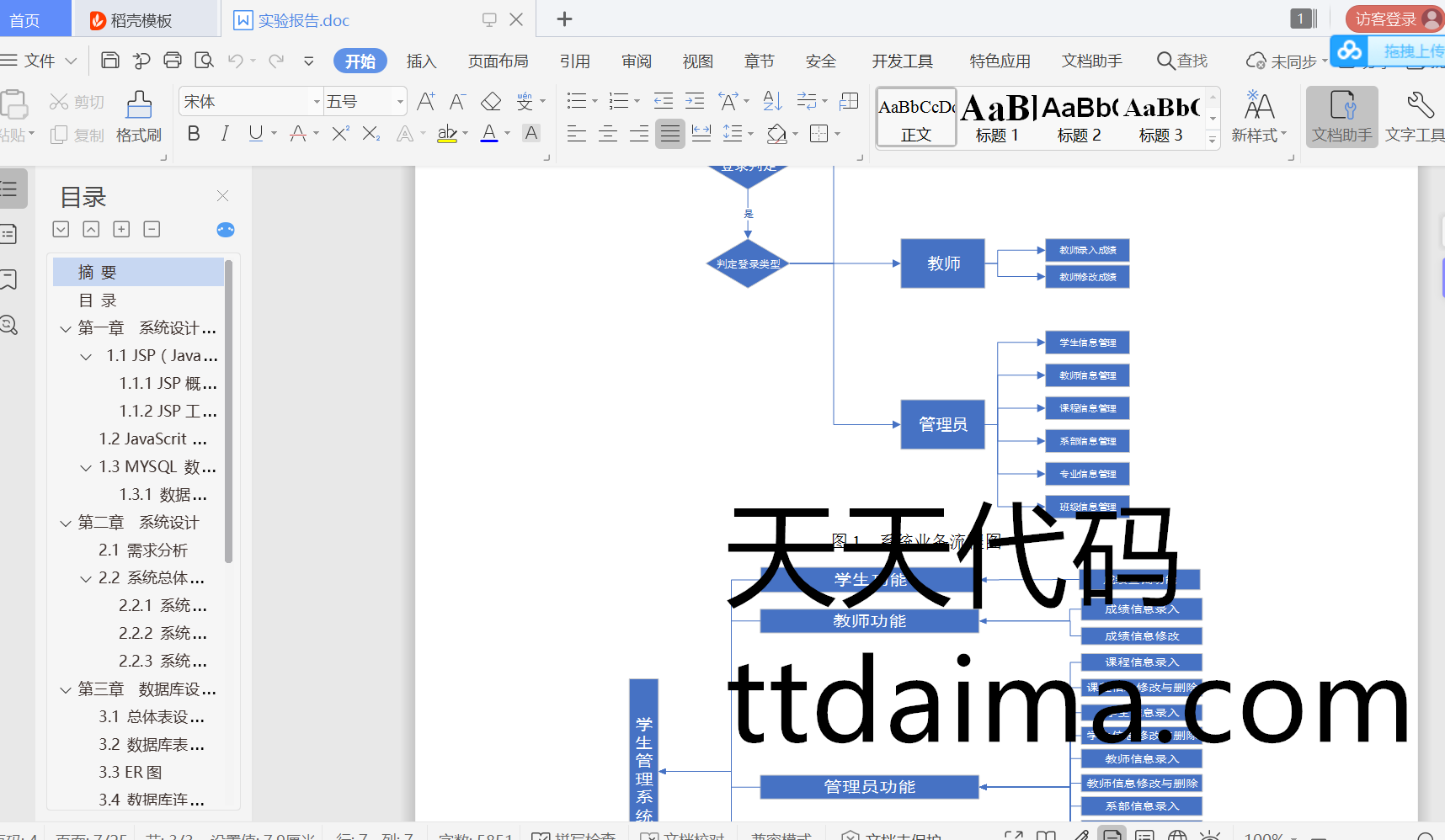Switch to the 插入 ribbon tab
The image size is (1445, 840).
(x=421, y=61)
